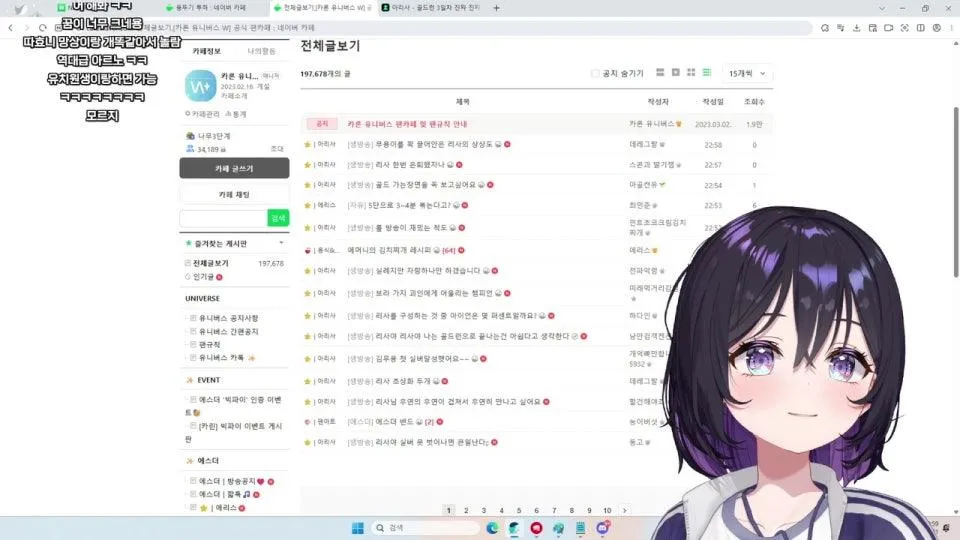The width and height of the screenshot is (960, 540).
Task: Switch to the first wide-row view layout icon
Action: click(x=660, y=73)
